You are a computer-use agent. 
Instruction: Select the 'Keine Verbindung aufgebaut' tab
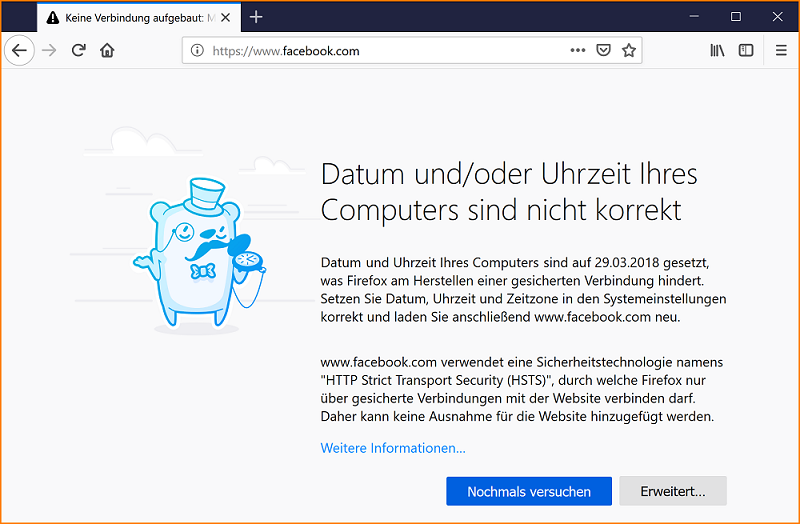coord(139,18)
